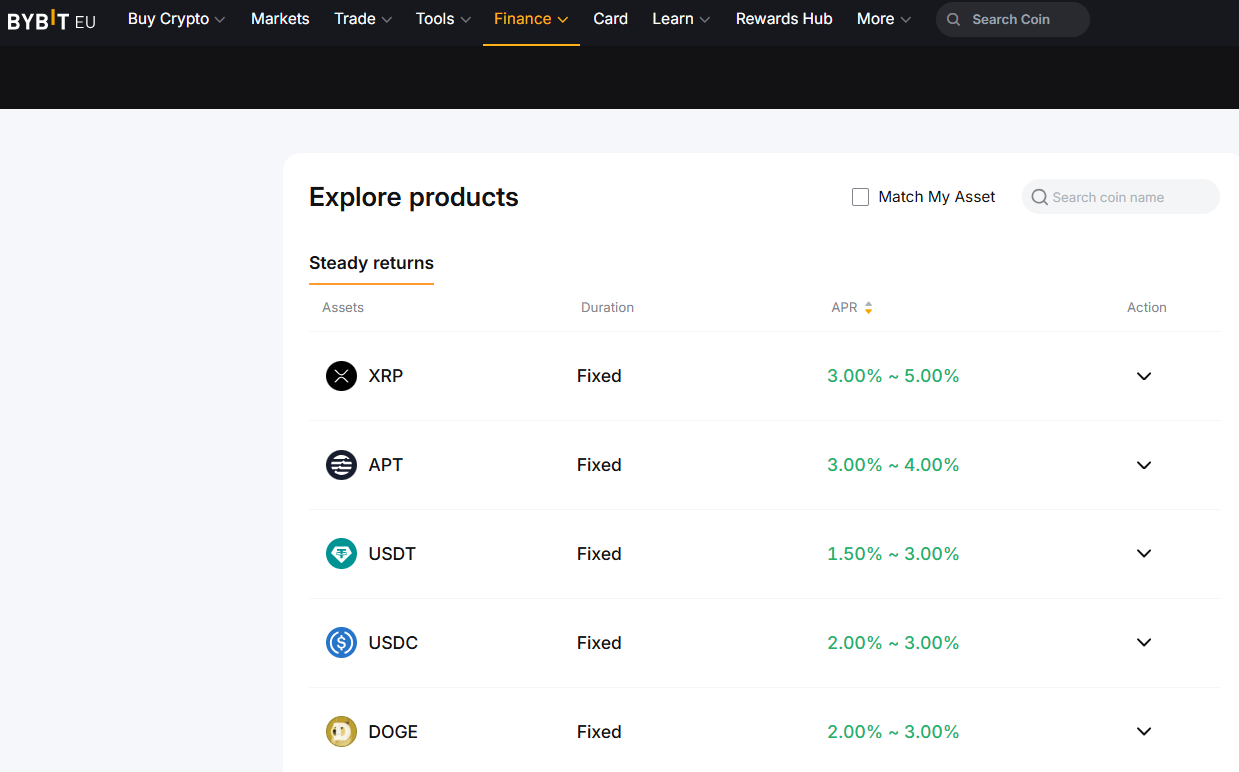Open the Finance menu
Screen dimensions: 1239x772
coord(530,19)
